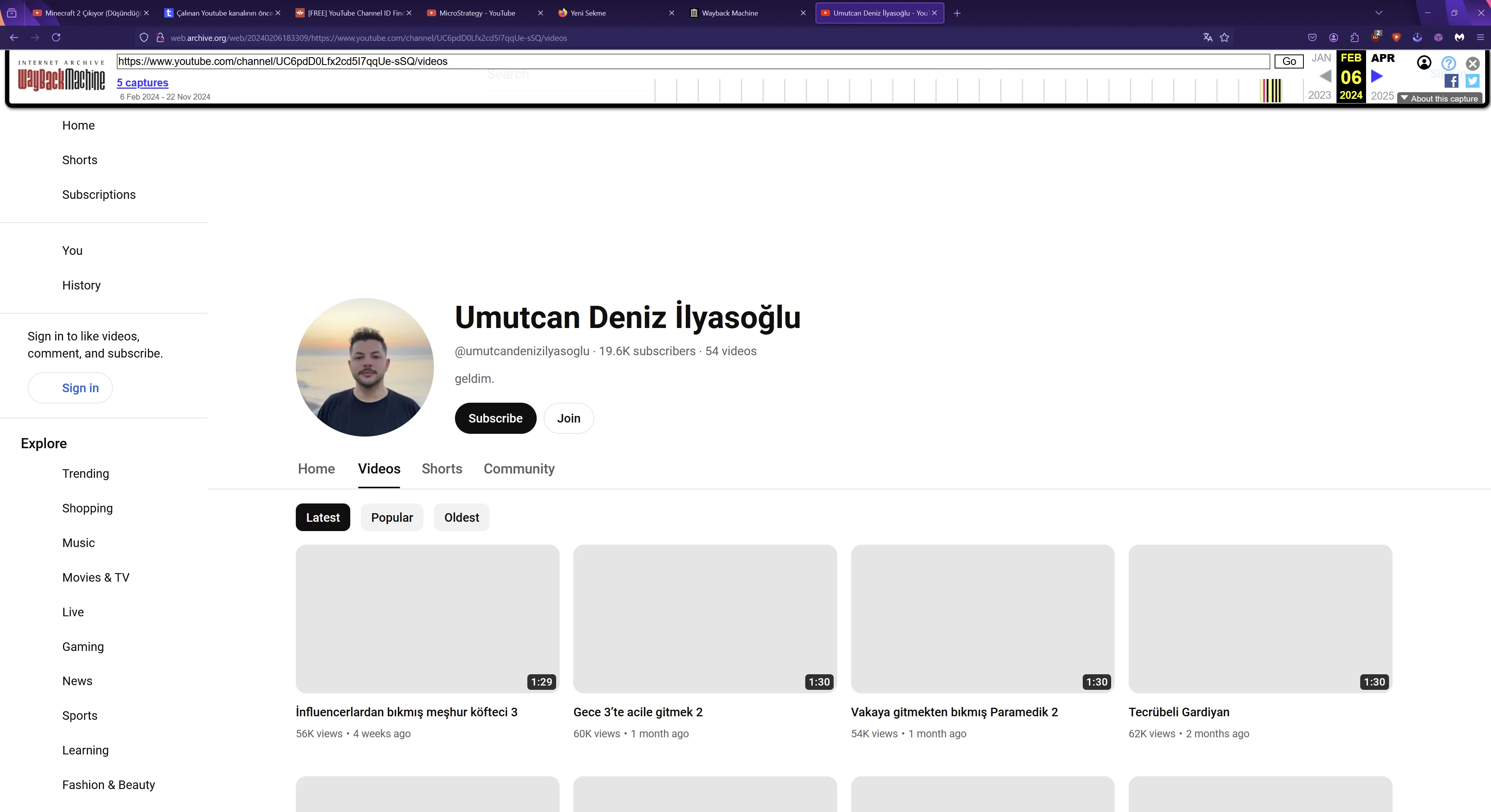Click the previous capture gray arrow
The height and width of the screenshot is (812, 1491).
point(1325,76)
